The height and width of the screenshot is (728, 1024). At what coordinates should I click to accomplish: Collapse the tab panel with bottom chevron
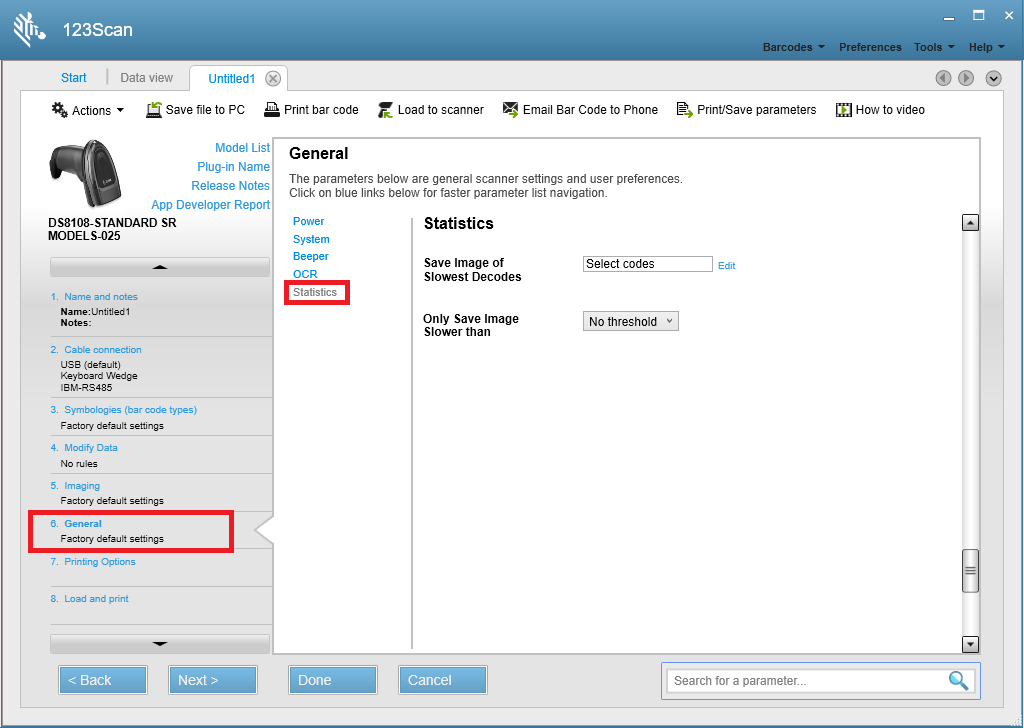pos(993,78)
